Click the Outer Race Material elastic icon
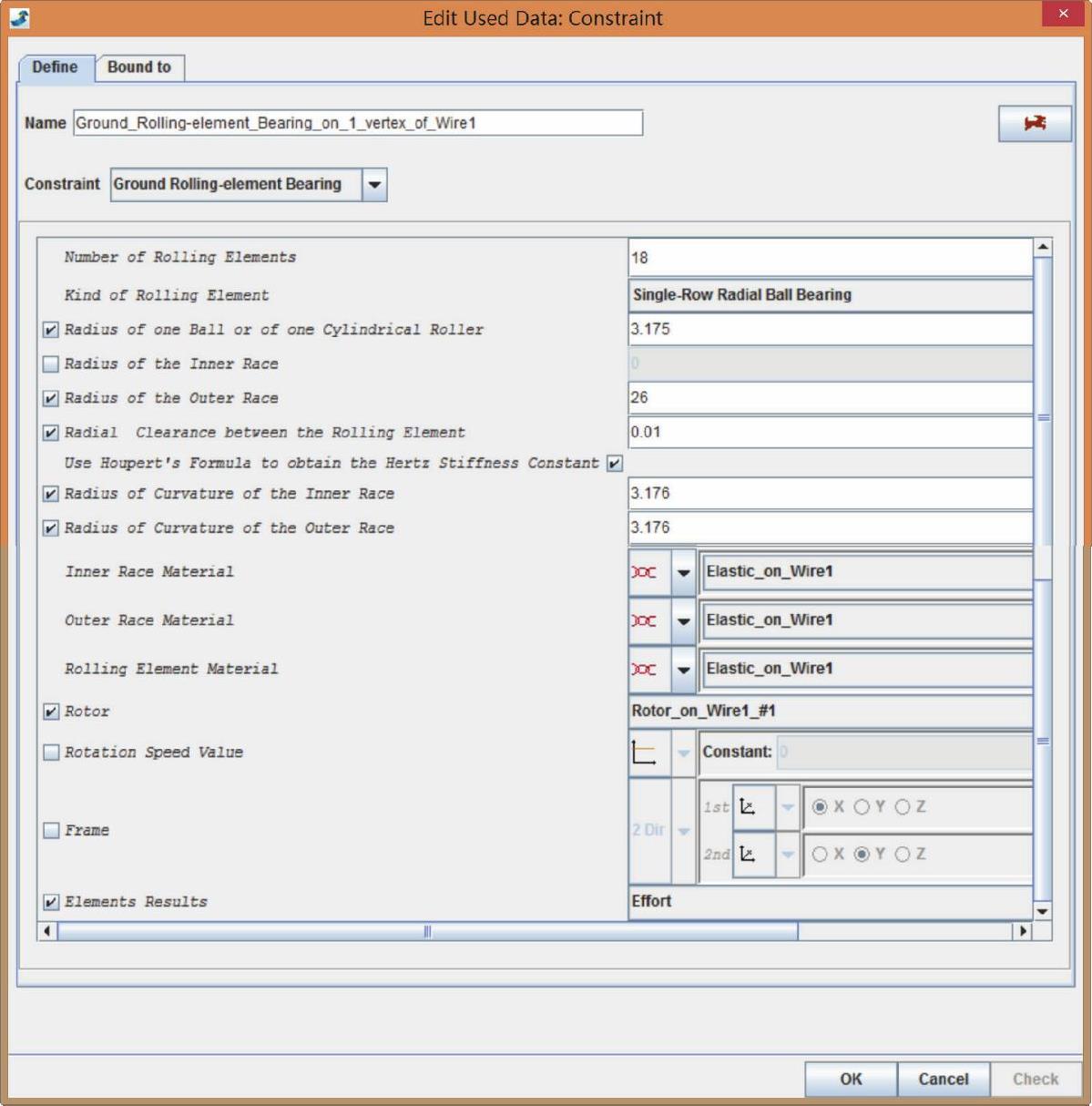Image resolution: width=1092 pixels, height=1106 pixels. 645,620
